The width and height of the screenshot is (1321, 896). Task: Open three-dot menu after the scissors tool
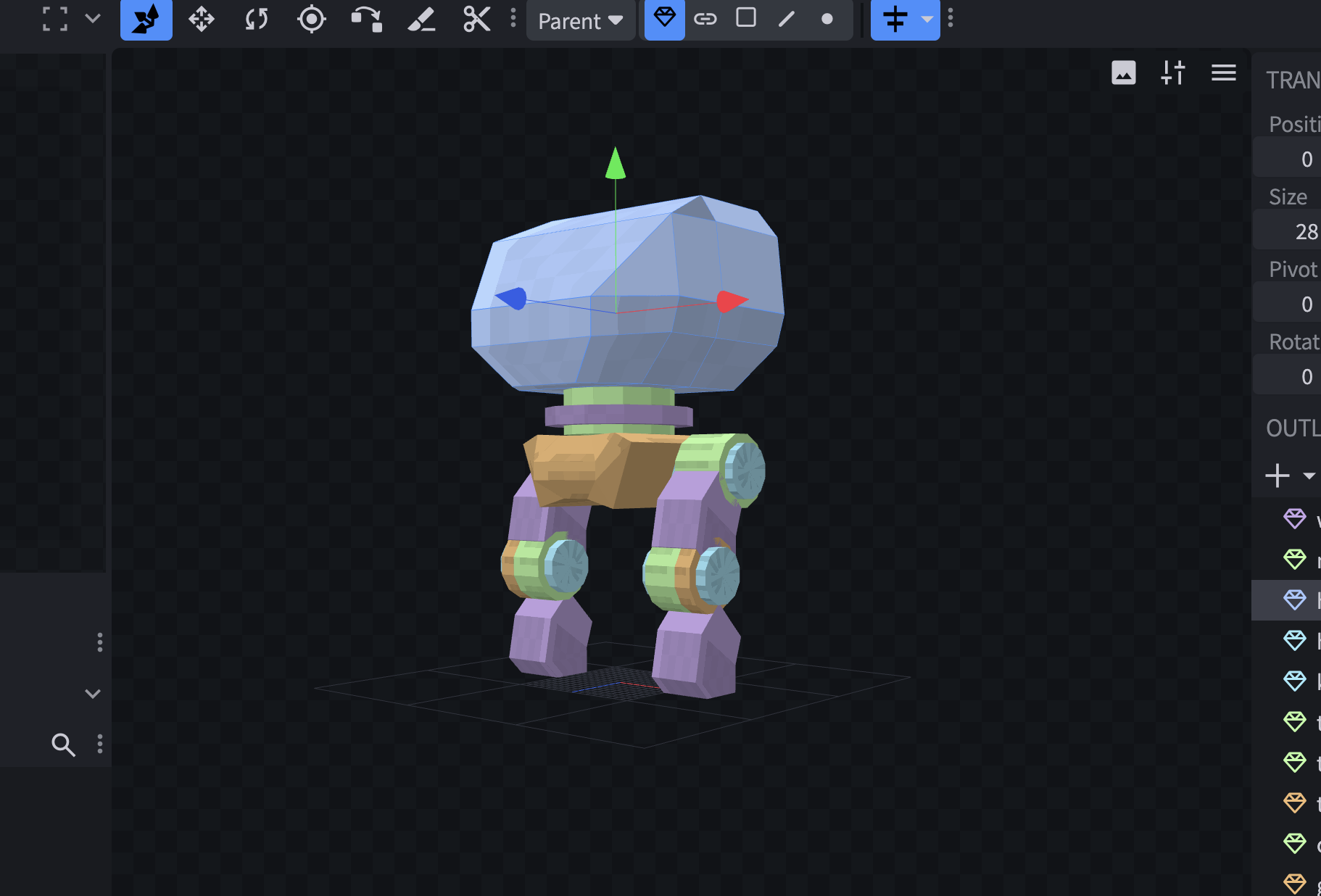point(513,18)
